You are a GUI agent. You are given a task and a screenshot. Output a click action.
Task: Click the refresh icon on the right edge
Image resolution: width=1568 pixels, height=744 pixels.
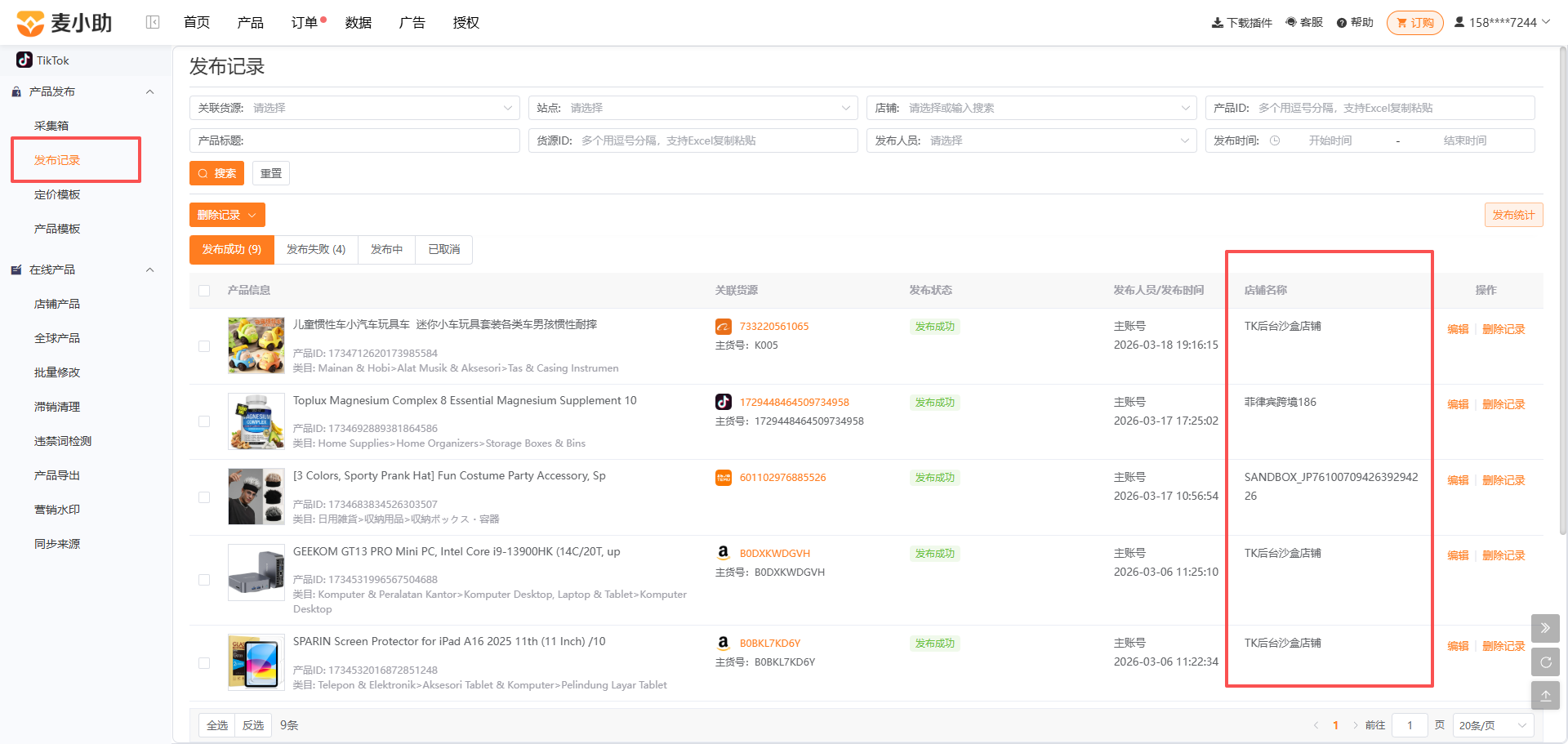pyautogui.click(x=1545, y=662)
